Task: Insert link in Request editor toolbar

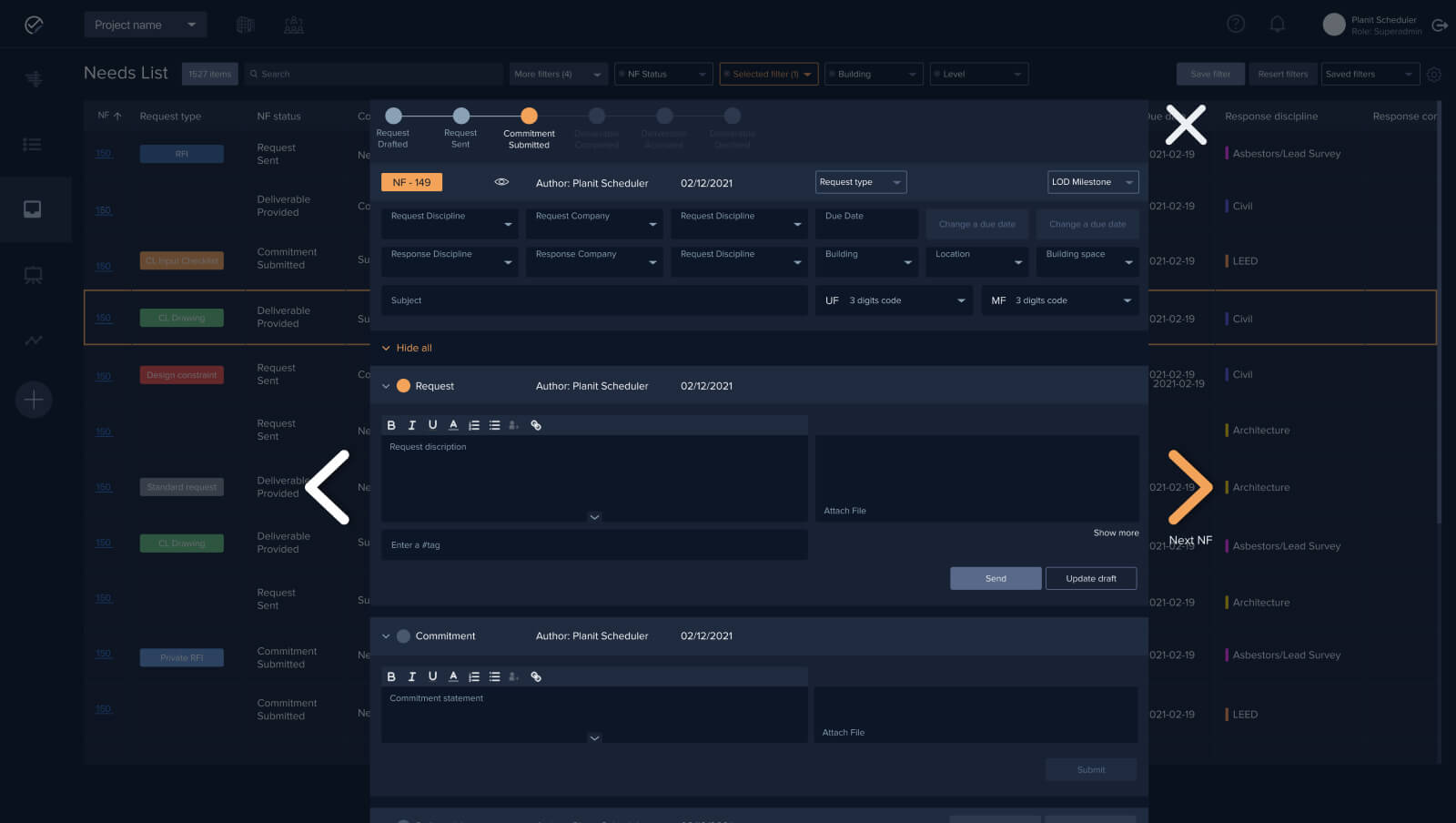Action: 536,425
